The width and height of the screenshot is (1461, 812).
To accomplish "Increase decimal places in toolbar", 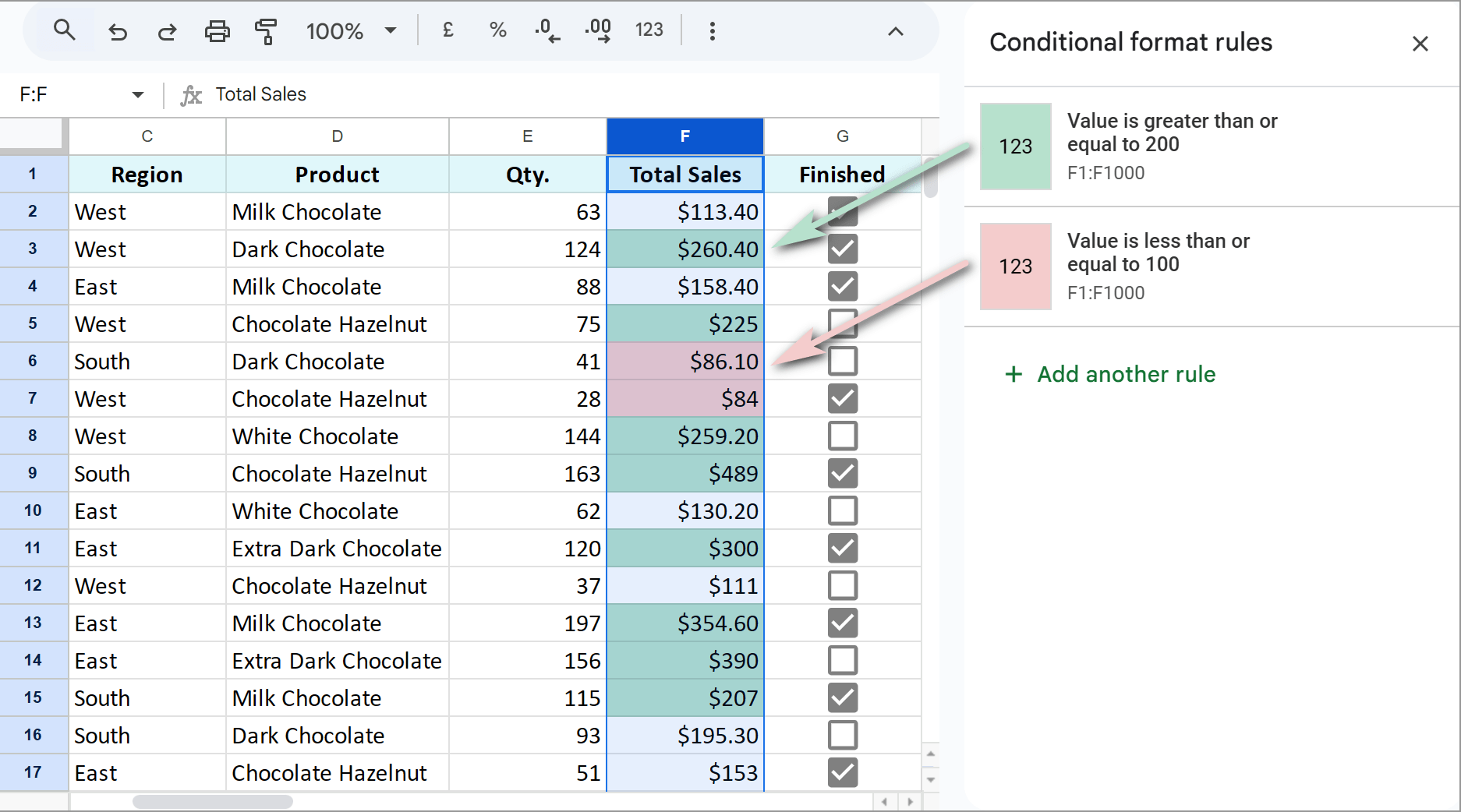I will tap(598, 31).
